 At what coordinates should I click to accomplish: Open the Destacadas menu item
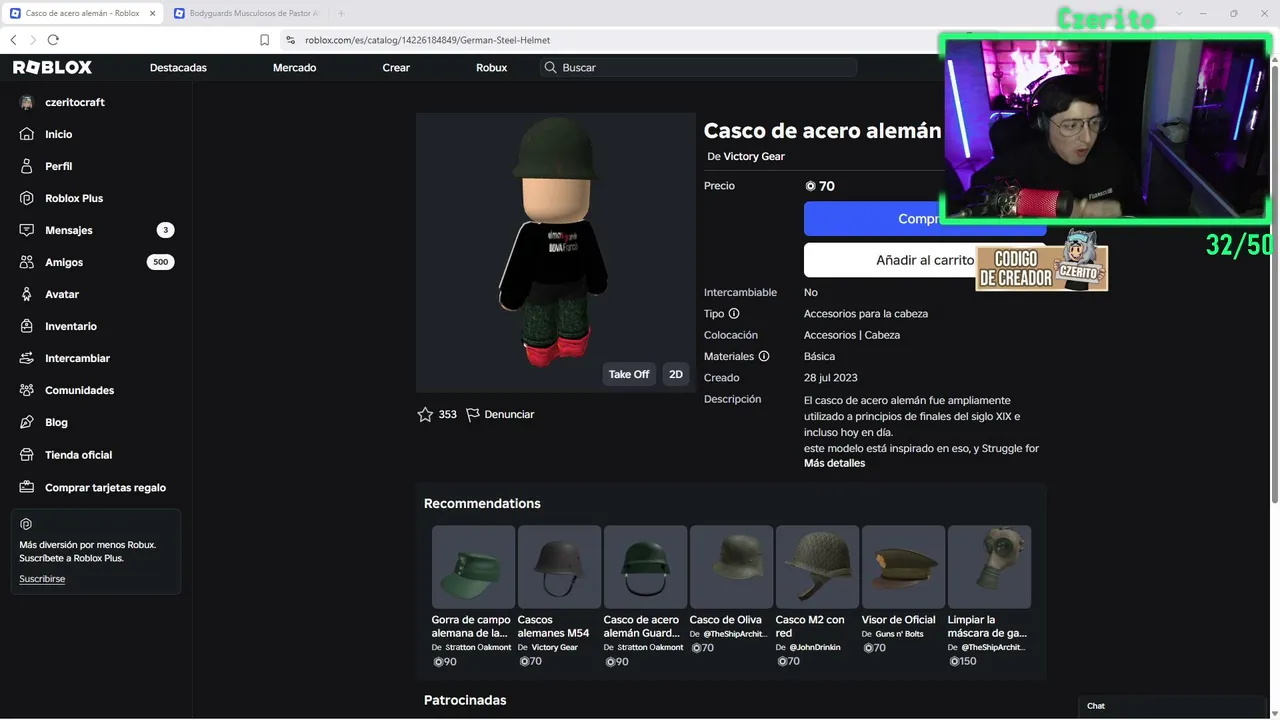coord(178,67)
